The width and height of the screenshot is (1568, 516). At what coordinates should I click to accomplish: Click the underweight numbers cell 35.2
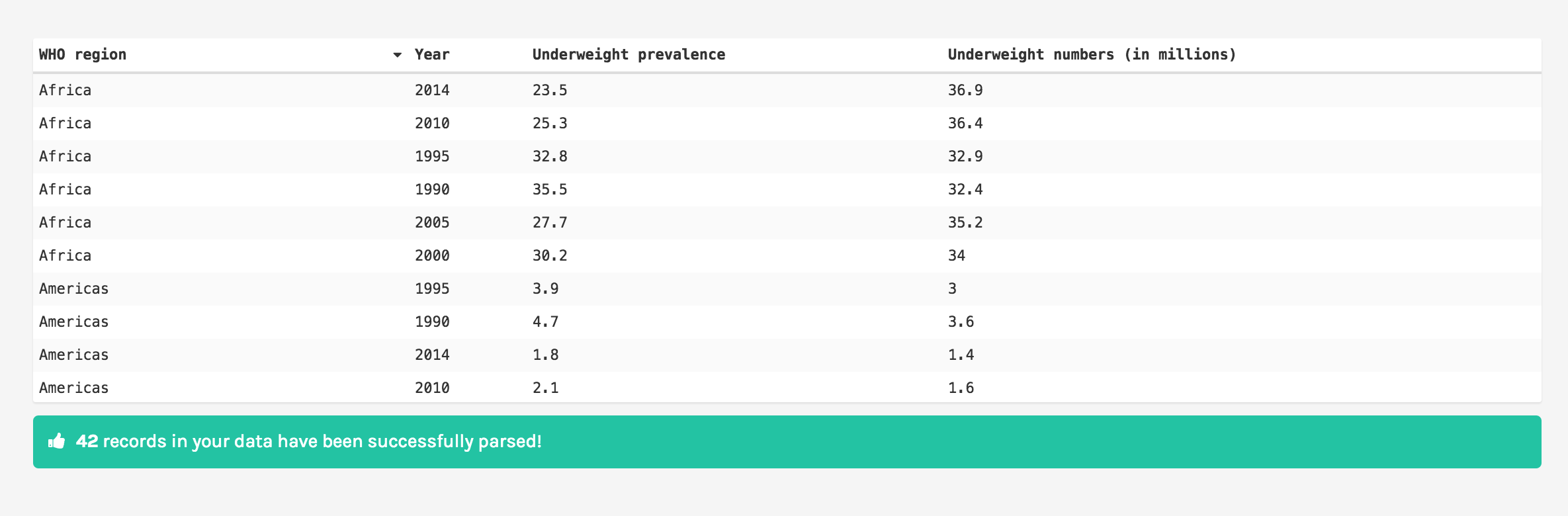(965, 223)
